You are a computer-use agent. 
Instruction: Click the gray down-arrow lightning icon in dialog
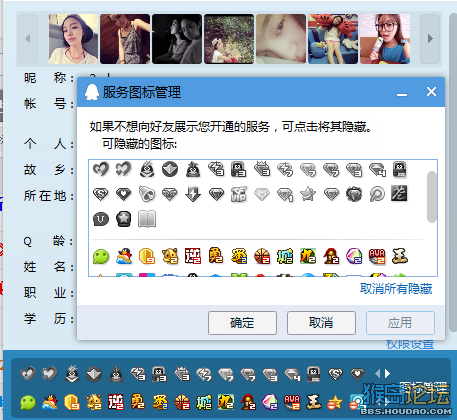click(193, 194)
